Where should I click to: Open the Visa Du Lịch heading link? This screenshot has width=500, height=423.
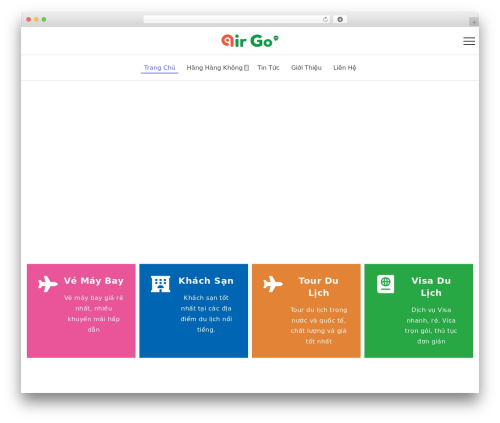pos(431,287)
